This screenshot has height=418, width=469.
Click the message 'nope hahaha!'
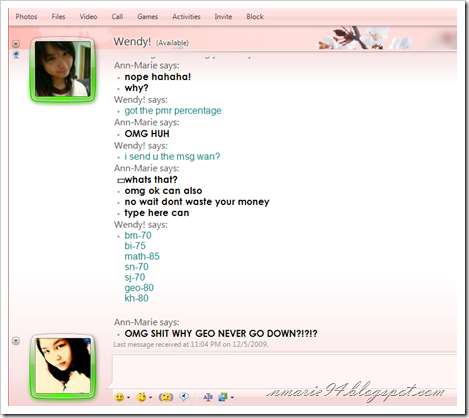tap(158, 77)
